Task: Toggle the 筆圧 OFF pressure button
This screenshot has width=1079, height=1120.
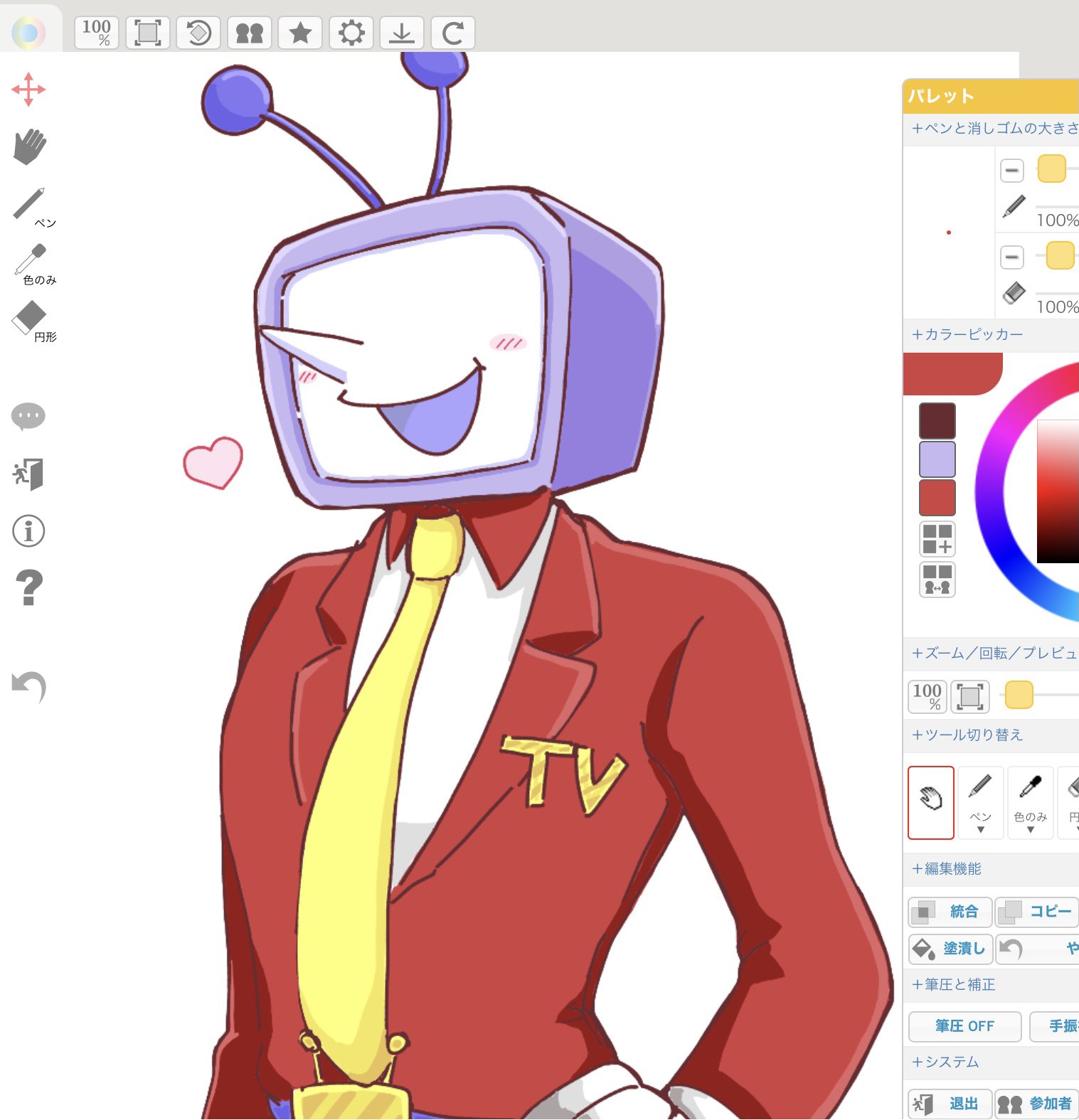Action: [x=964, y=1026]
